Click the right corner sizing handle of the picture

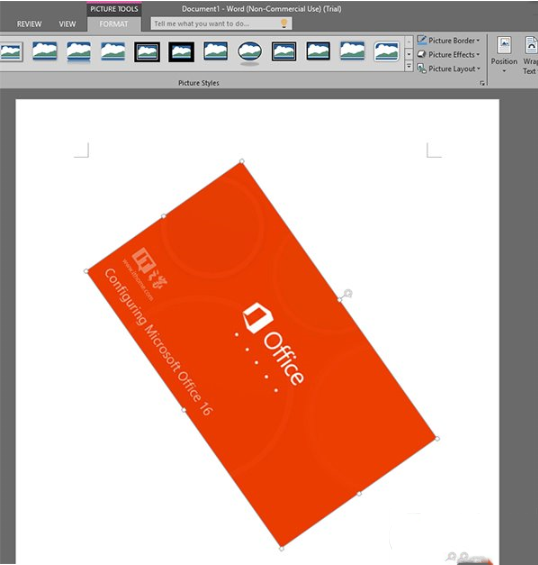pyautogui.click(x=437, y=439)
